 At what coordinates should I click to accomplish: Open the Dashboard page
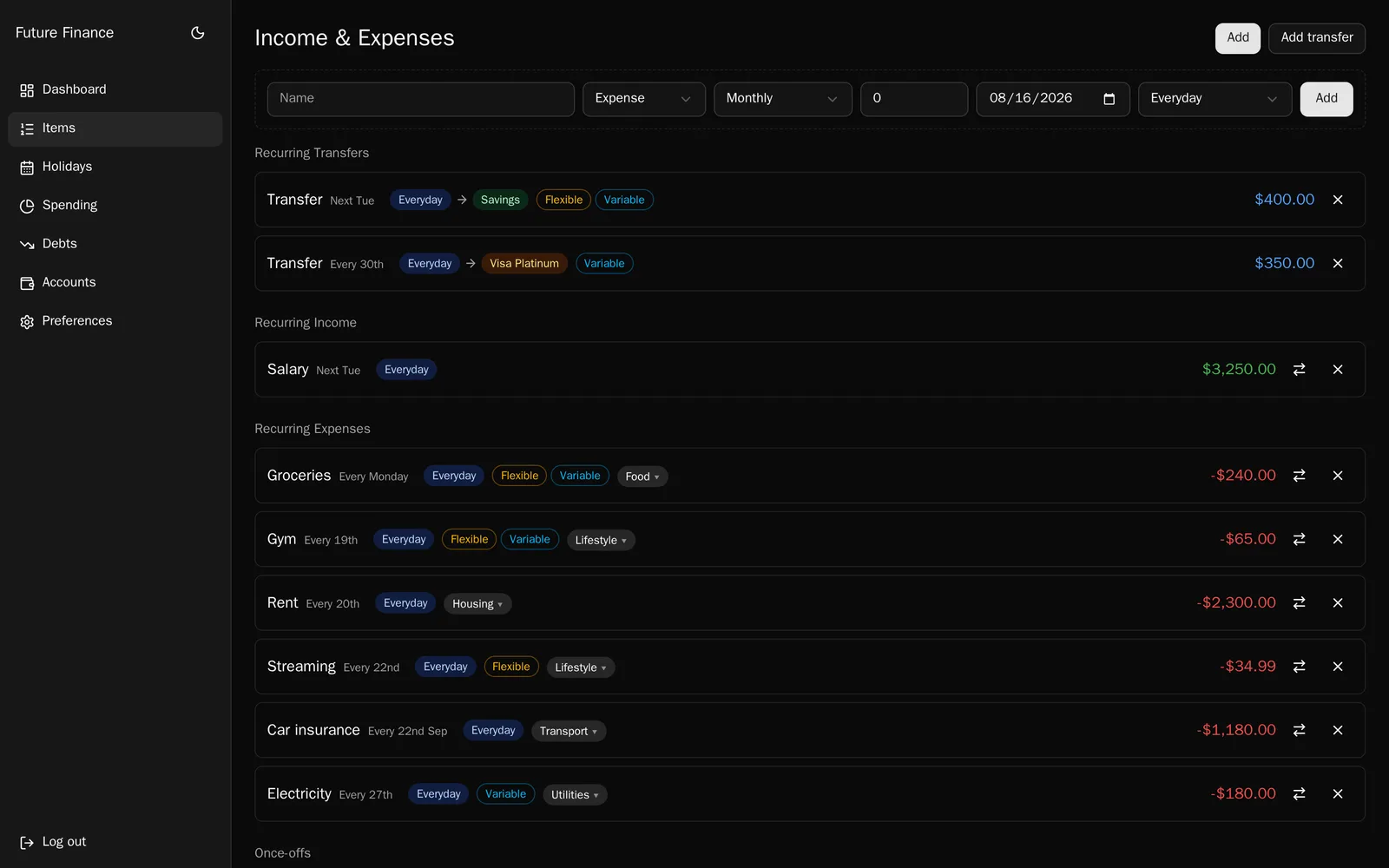point(115,89)
